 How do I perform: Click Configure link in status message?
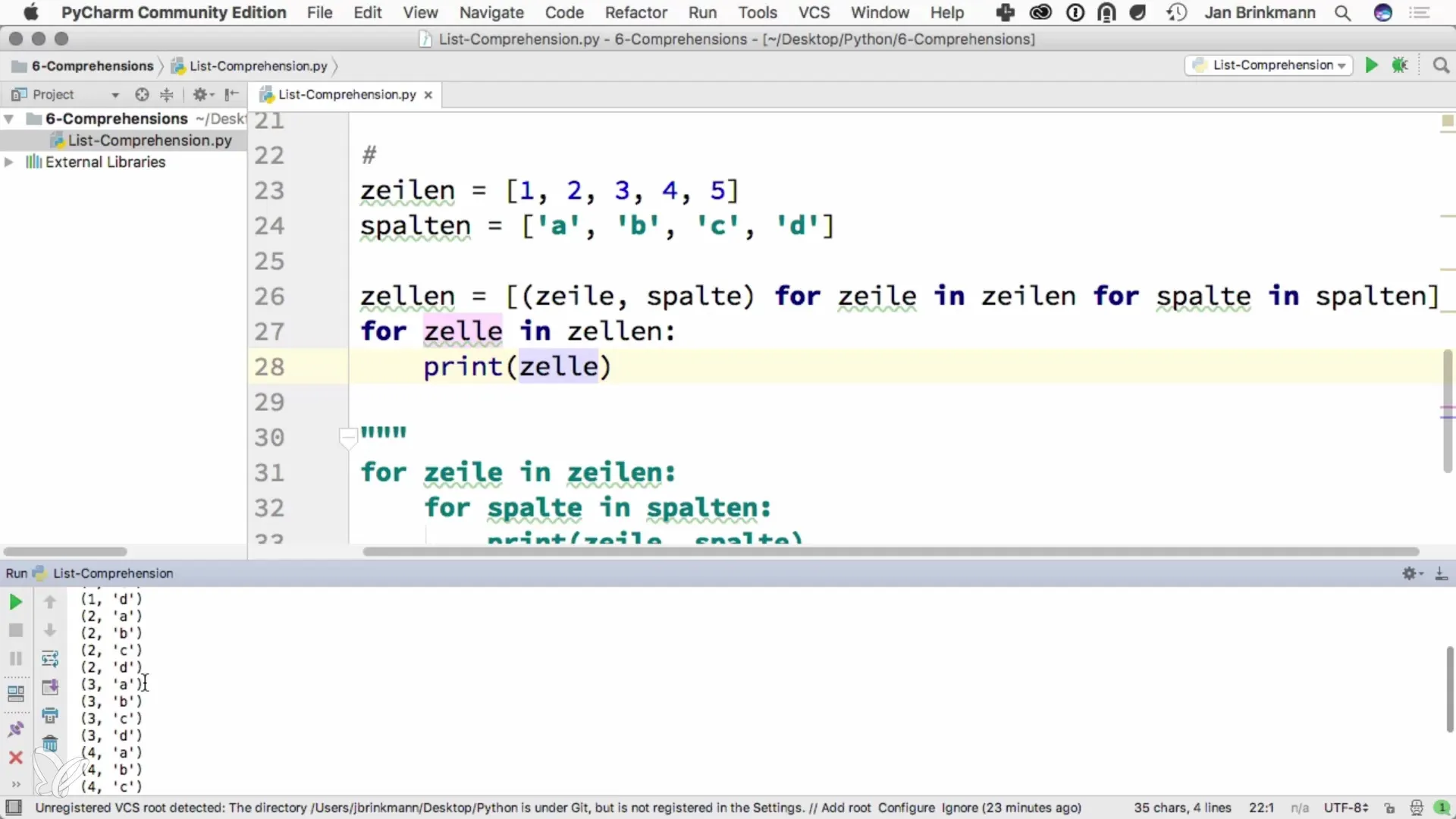pyautogui.click(x=906, y=808)
